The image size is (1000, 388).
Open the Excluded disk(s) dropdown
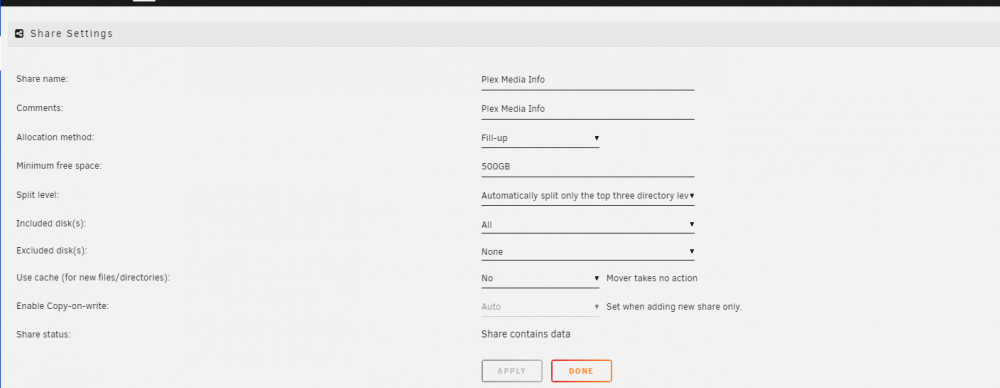pos(587,252)
